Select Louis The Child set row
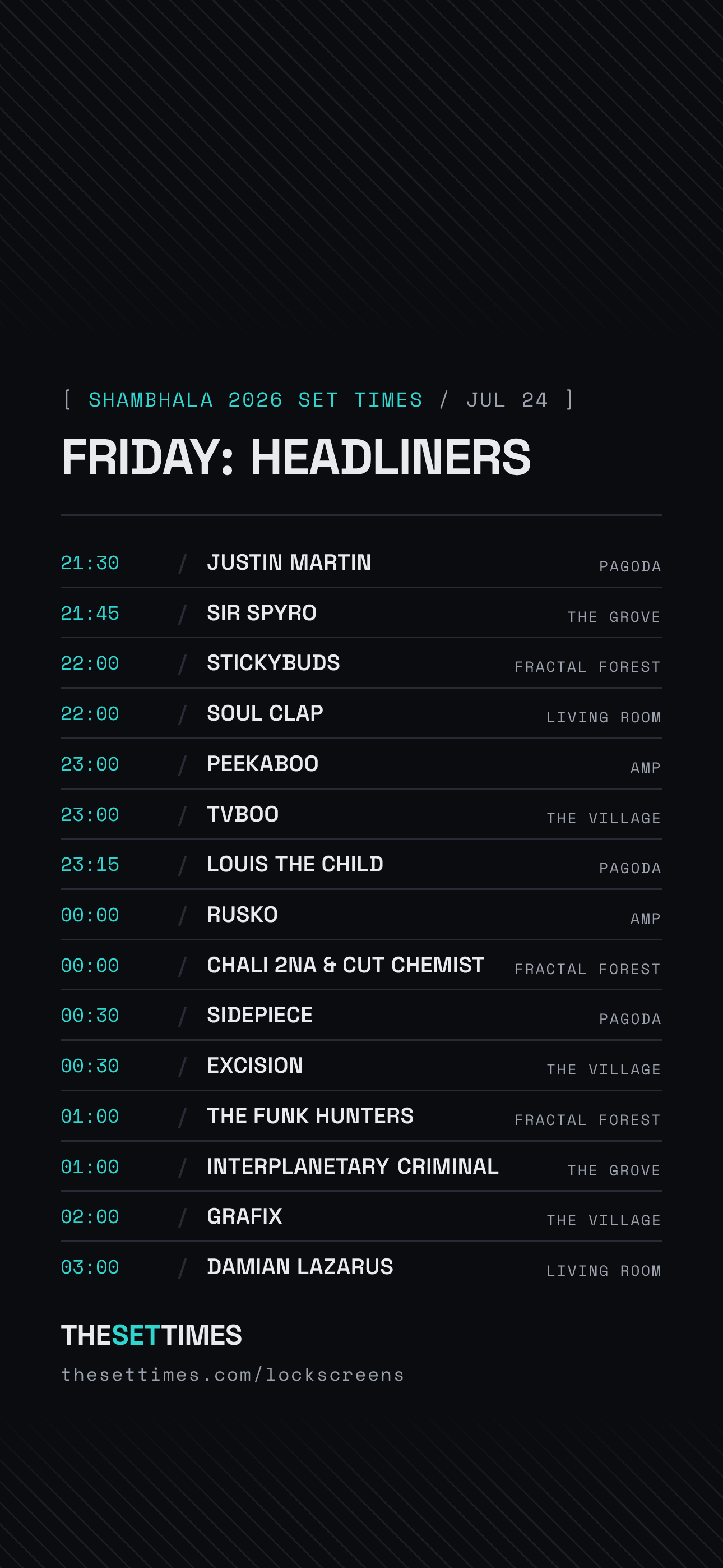723x1568 pixels. 361,864
